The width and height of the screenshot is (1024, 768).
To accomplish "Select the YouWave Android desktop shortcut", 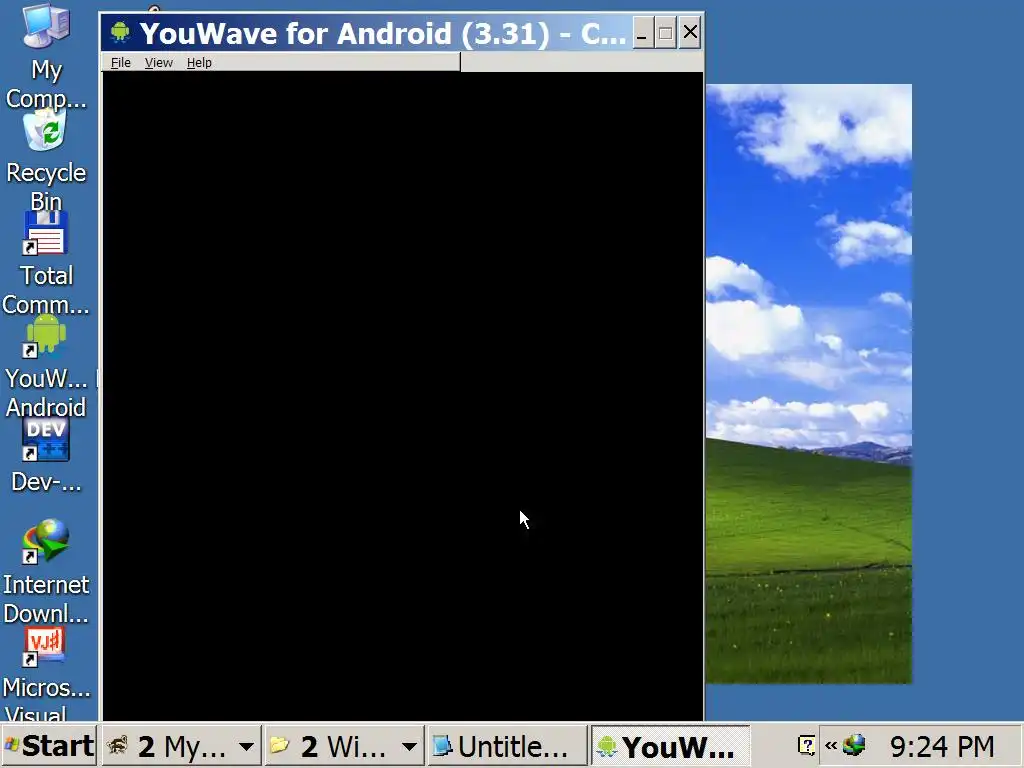I will click(46, 366).
